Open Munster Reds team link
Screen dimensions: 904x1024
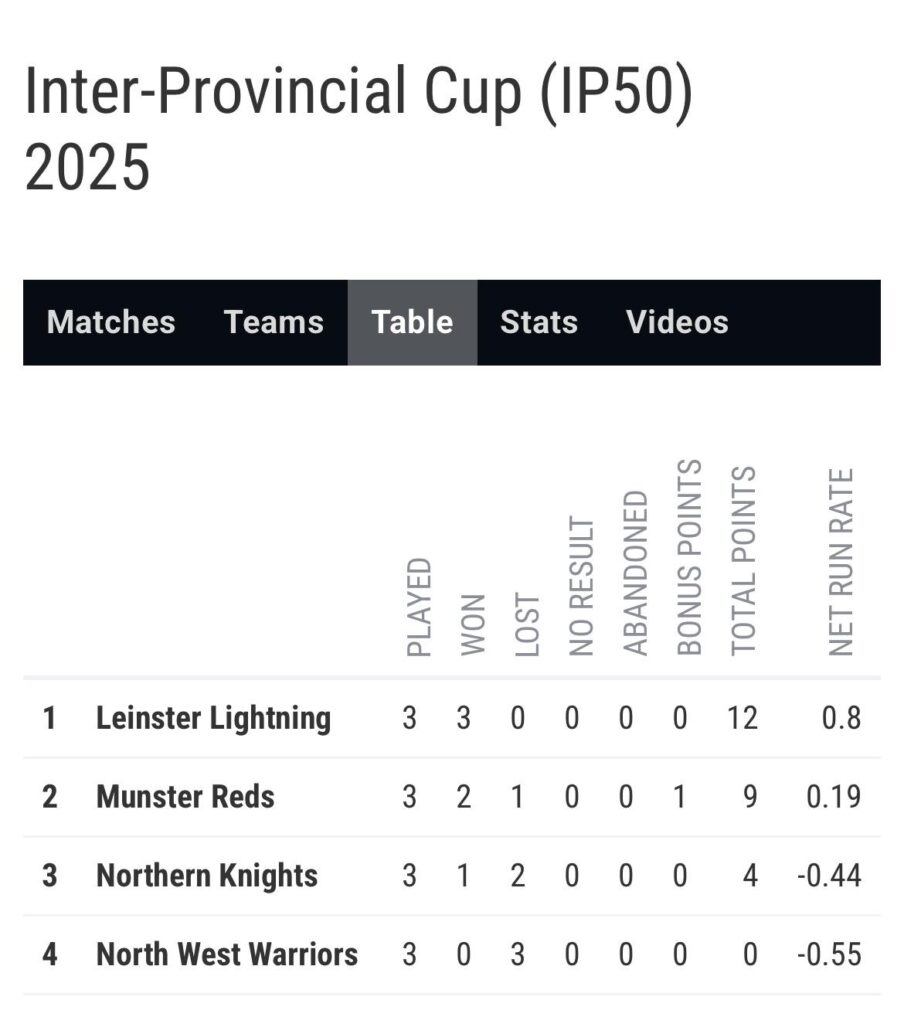pos(186,797)
